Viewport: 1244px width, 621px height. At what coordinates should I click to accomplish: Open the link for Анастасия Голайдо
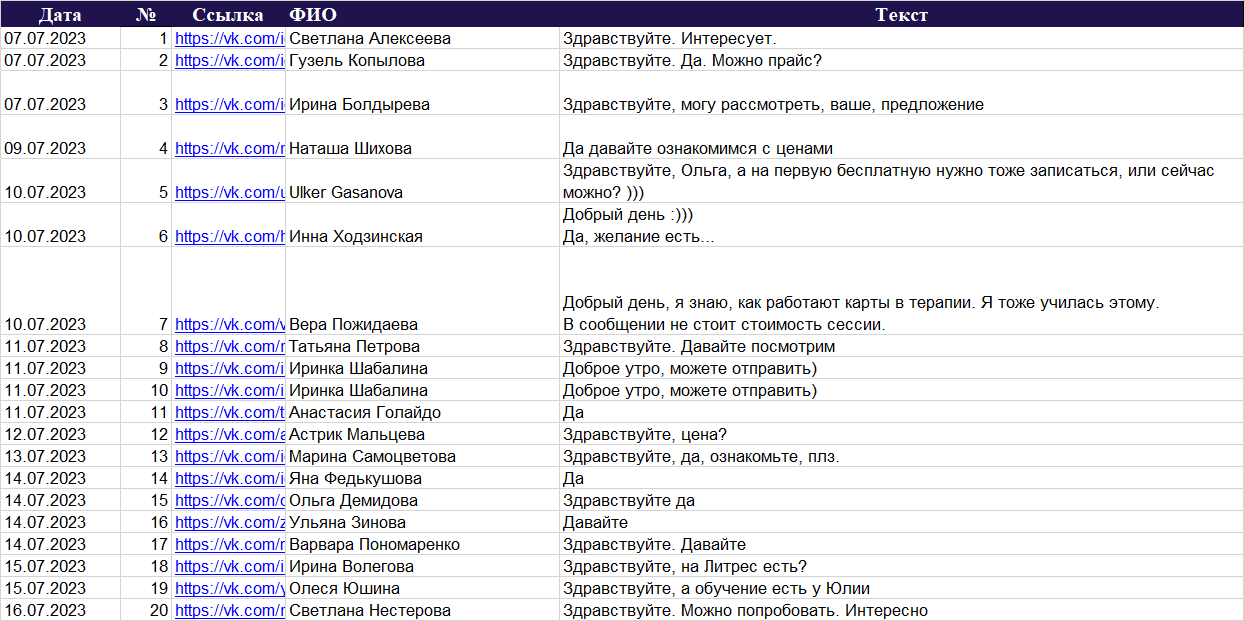[229, 412]
